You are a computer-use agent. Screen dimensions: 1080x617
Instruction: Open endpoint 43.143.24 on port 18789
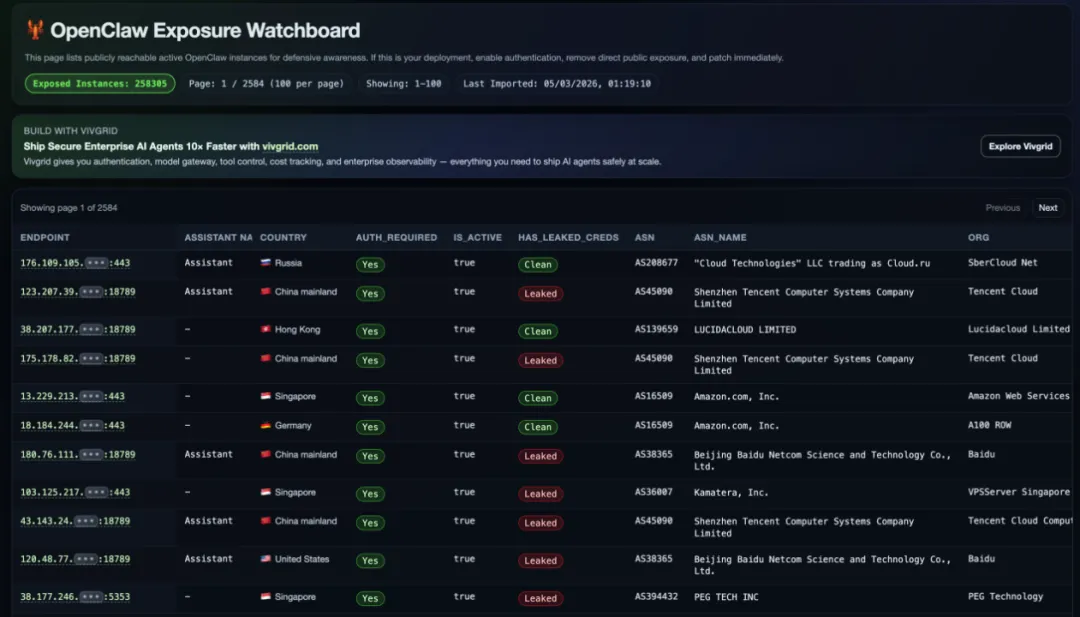[75, 521]
